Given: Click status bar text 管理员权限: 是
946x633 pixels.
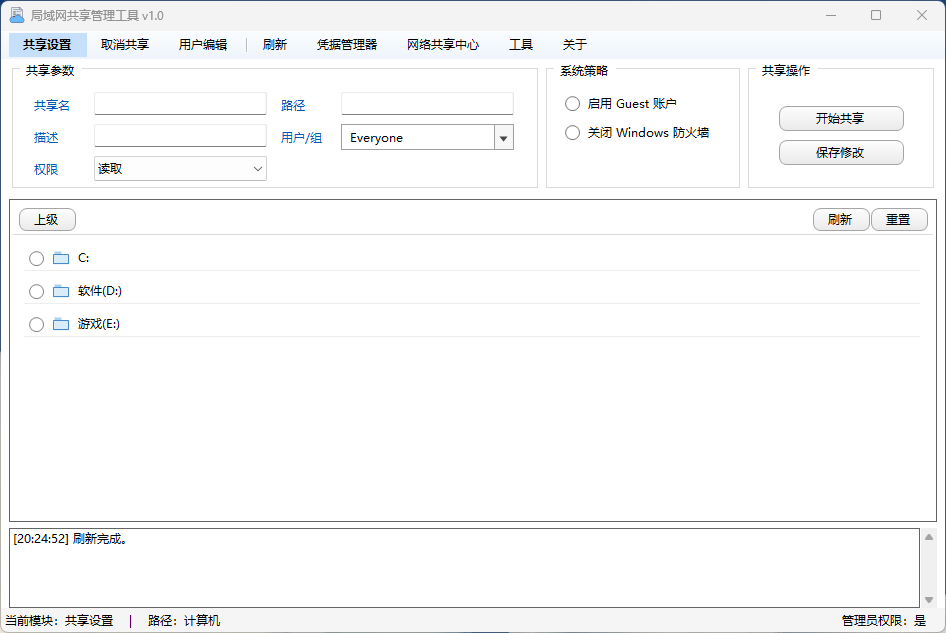Looking at the screenshot, I should pos(884,621).
